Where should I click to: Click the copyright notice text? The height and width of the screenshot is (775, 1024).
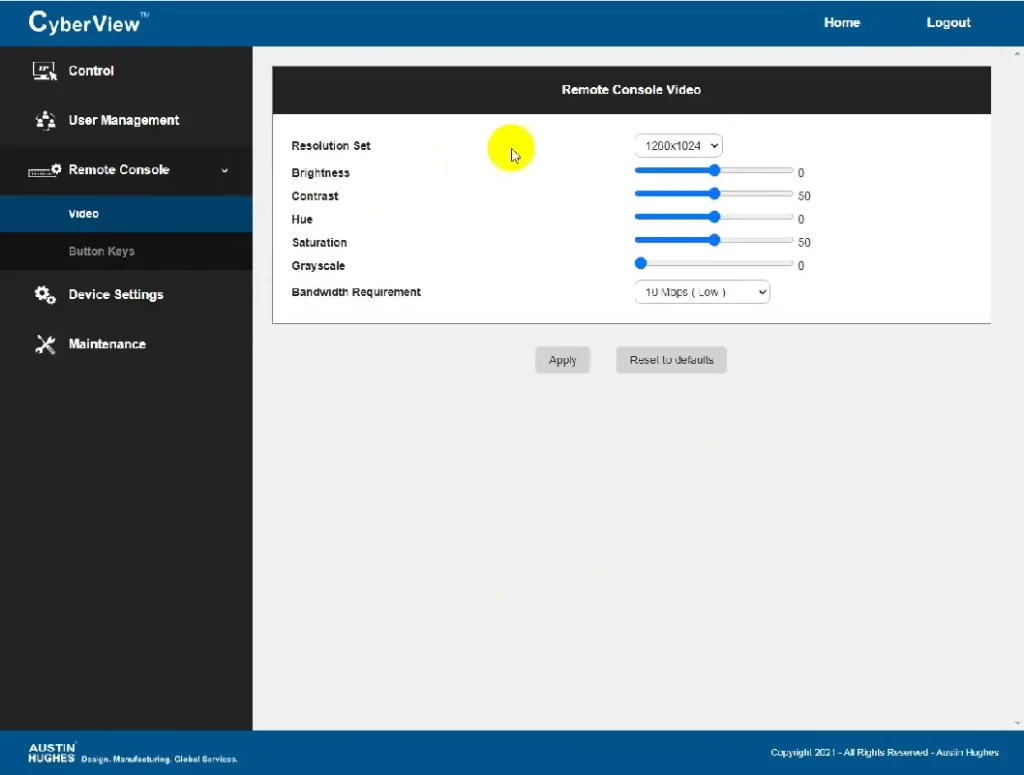click(884, 752)
